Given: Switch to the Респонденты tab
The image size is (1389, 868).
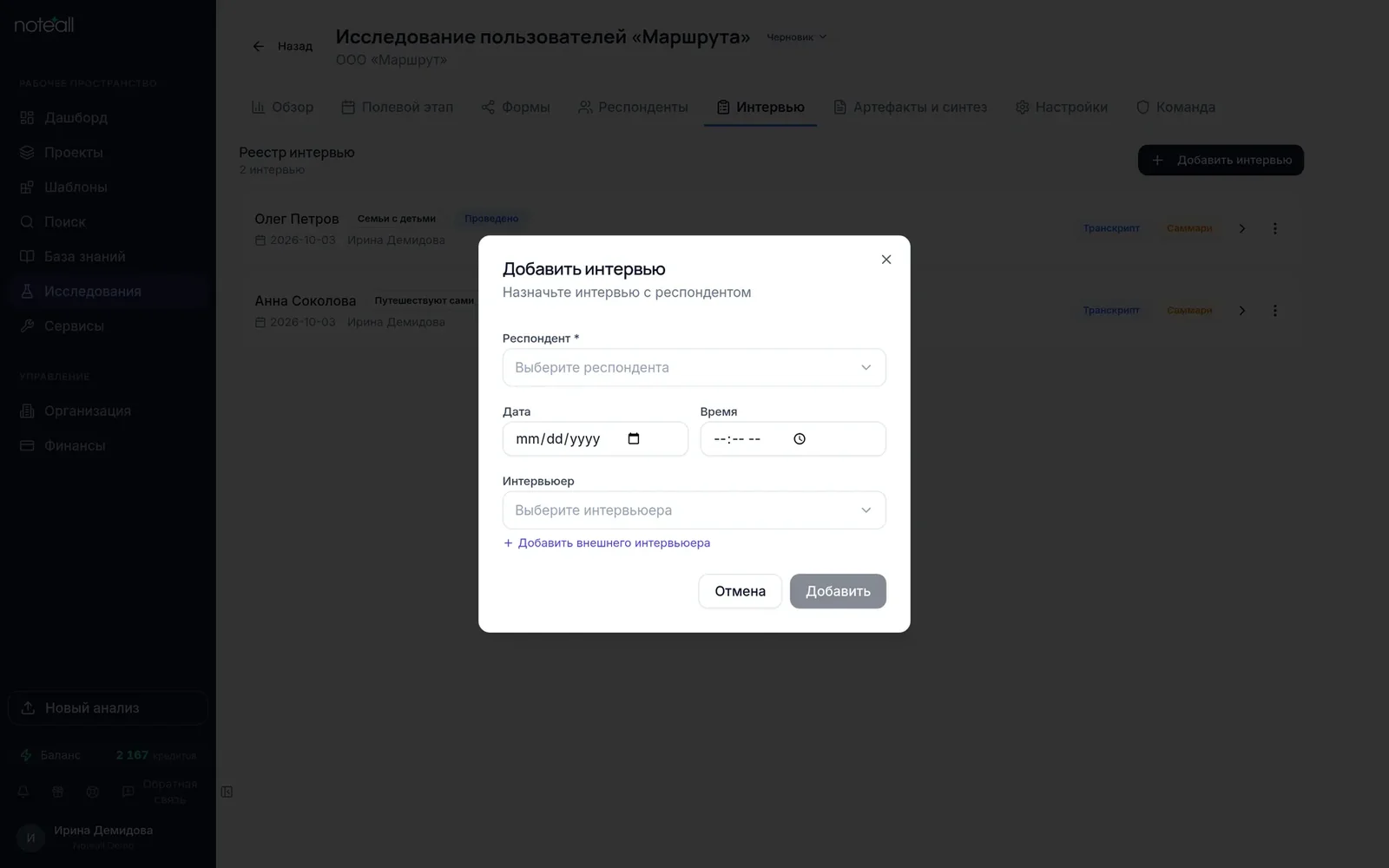Looking at the screenshot, I should [x=634, y=108].
